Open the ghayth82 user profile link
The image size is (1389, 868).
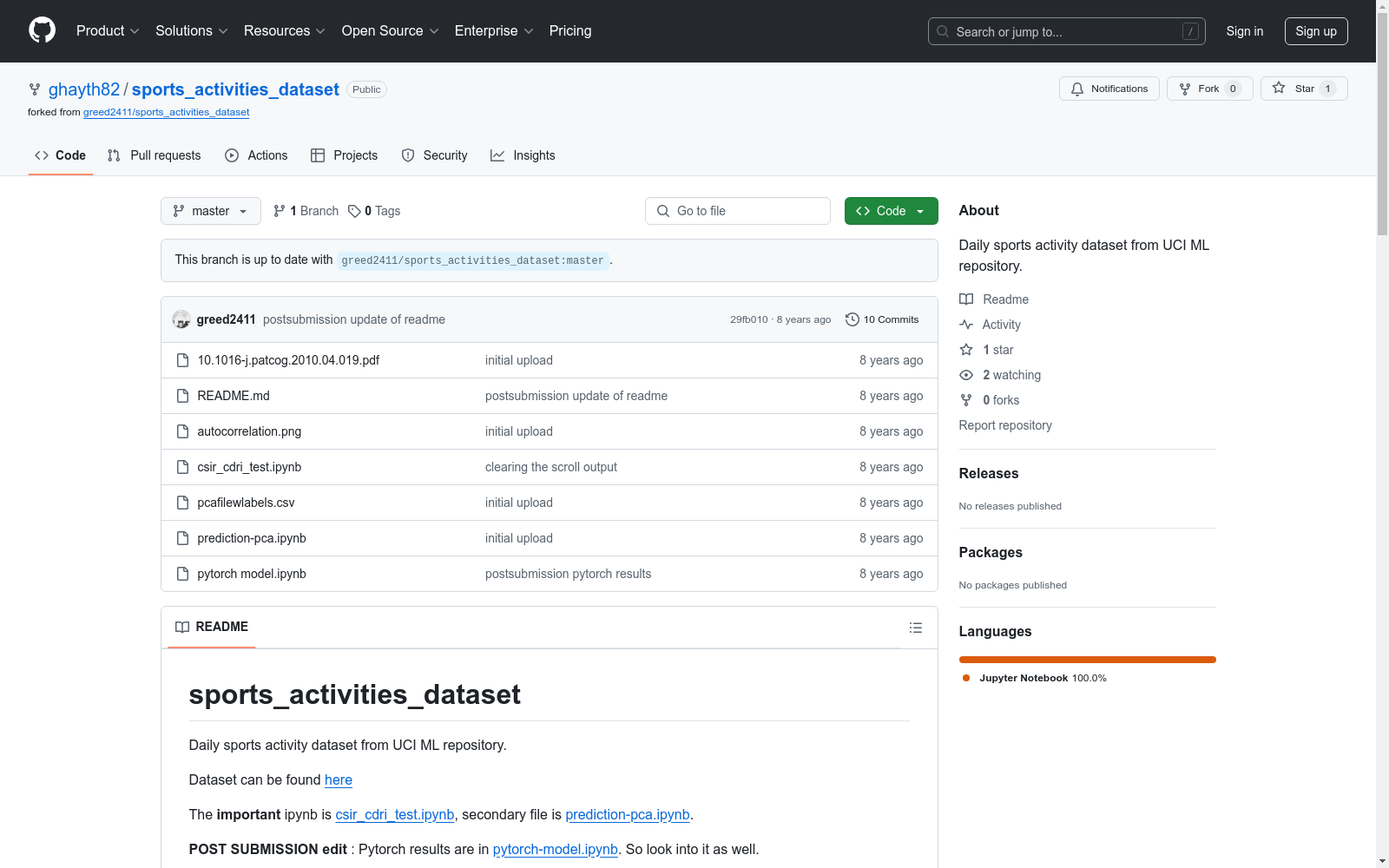point(84,89)
